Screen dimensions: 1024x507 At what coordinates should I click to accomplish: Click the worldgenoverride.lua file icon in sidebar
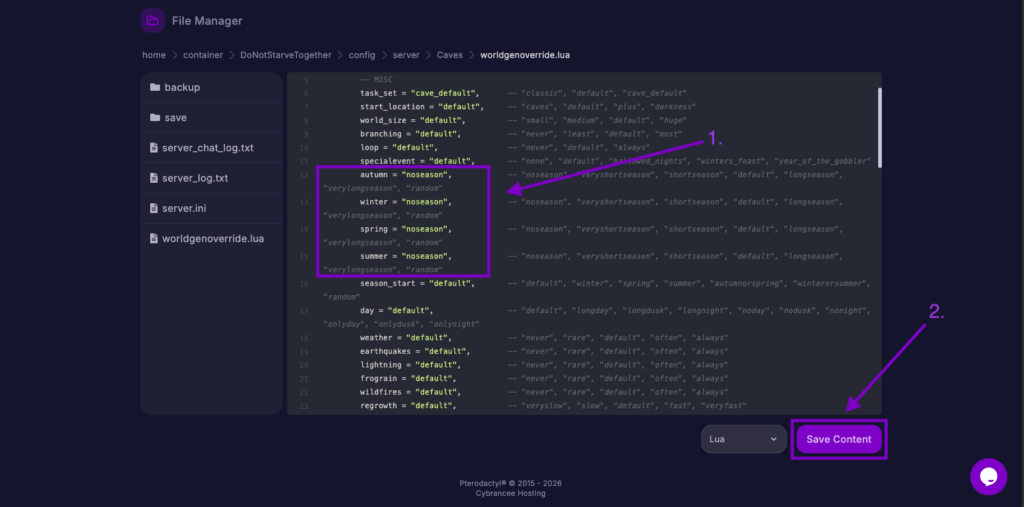154,238
